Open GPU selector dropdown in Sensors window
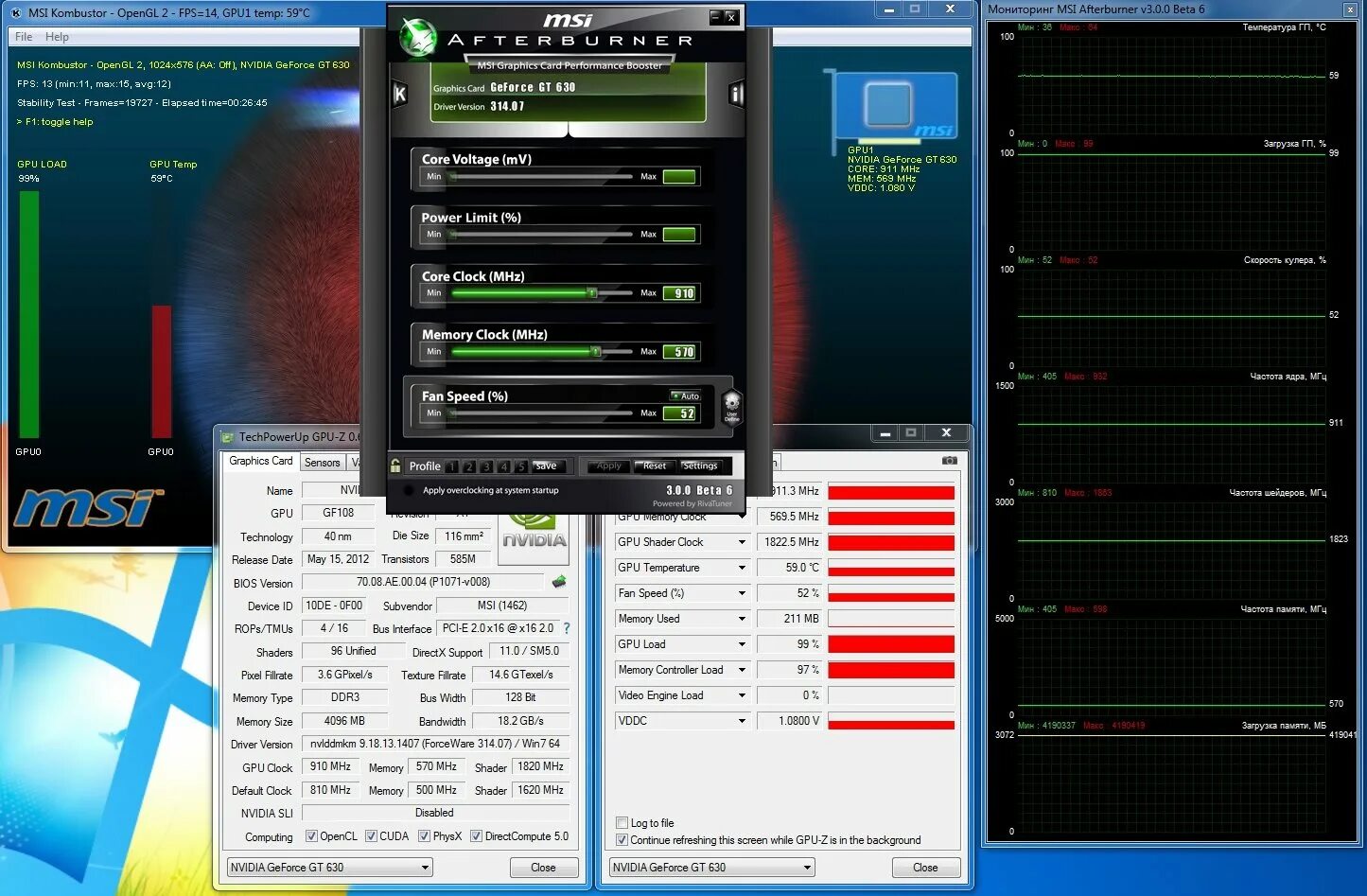1367x896 pixels. coord(711,868)
